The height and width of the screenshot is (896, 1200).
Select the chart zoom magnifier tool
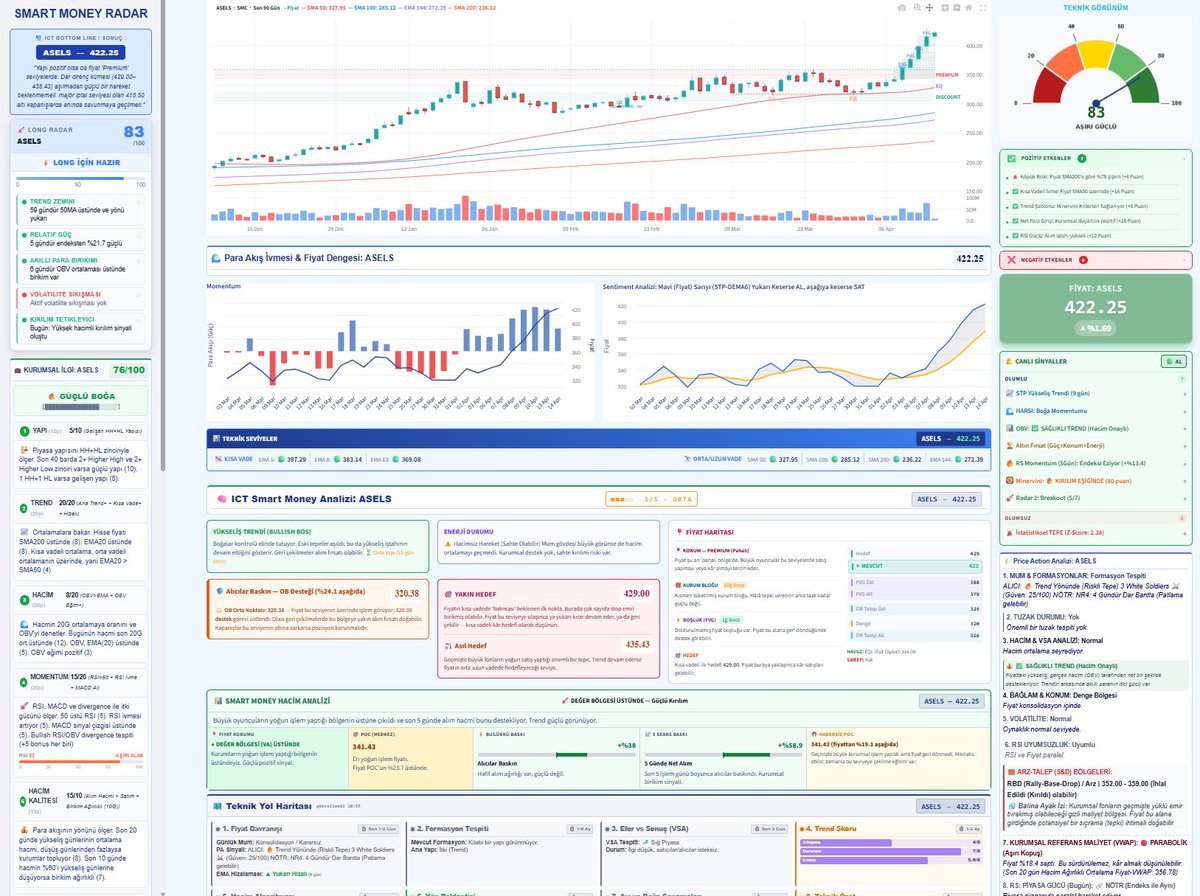click(917, 7)
